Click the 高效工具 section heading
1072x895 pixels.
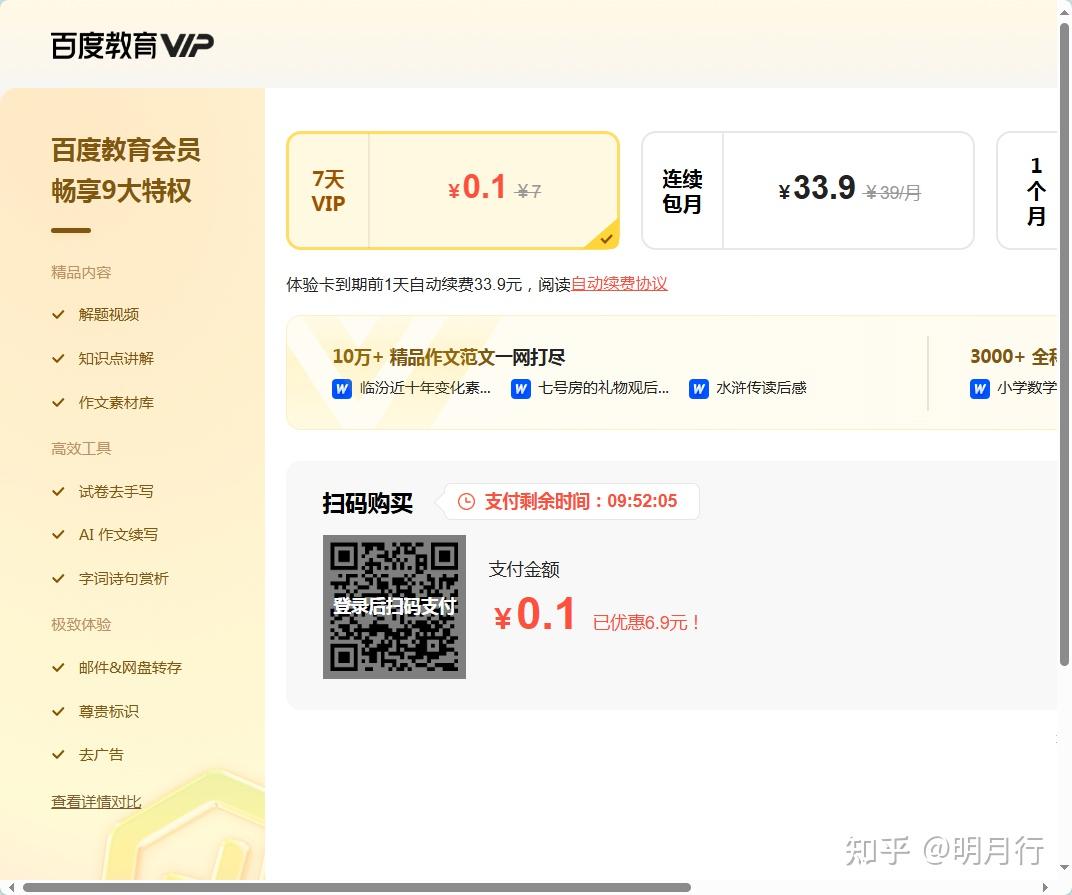pos(81,449)
